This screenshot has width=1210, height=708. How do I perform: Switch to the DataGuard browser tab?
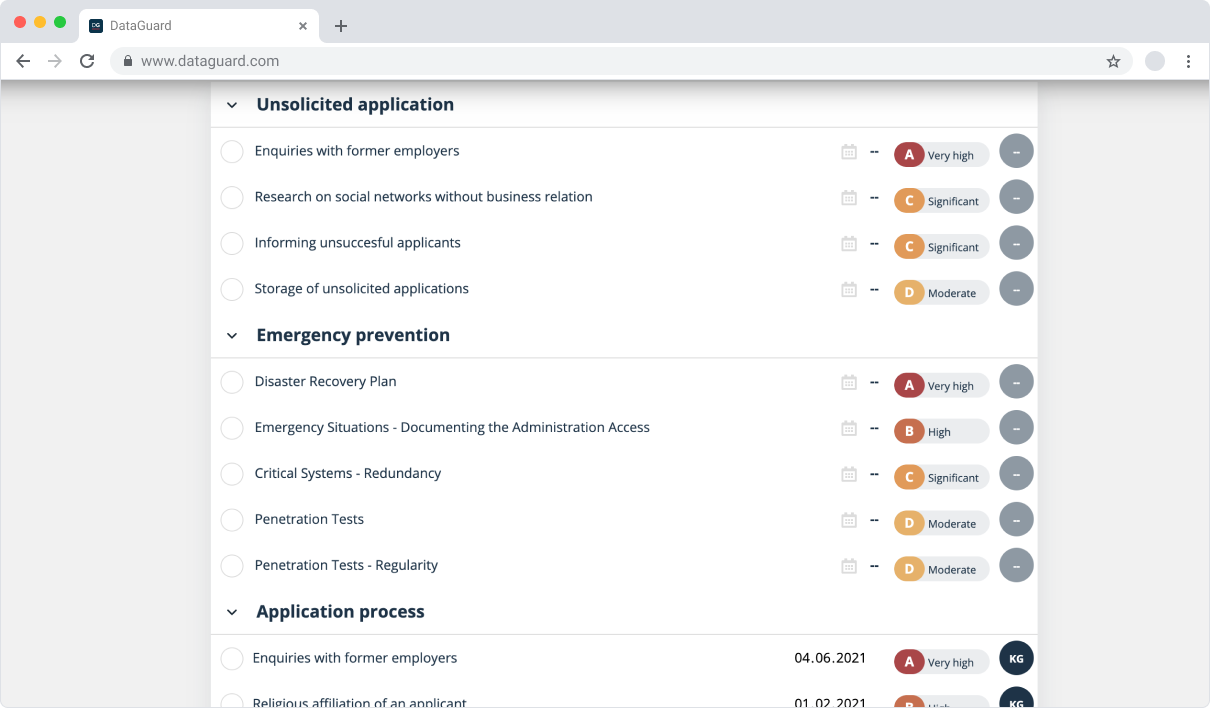(x=190, y=26)
